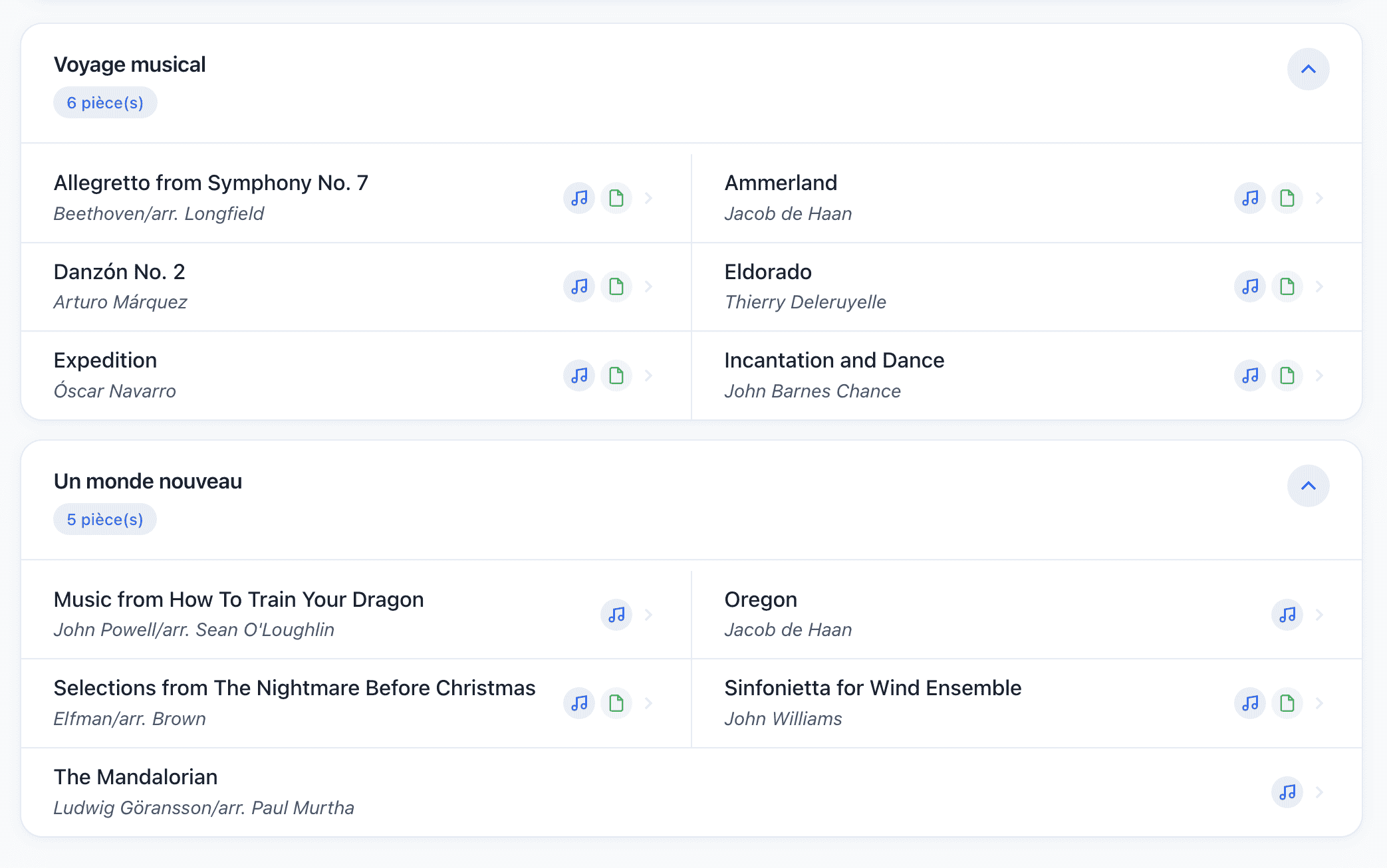Viewport: 1387px width, 868px height.
Task: Open Eldorado details via its right chevron
Action: point(1320,286)
